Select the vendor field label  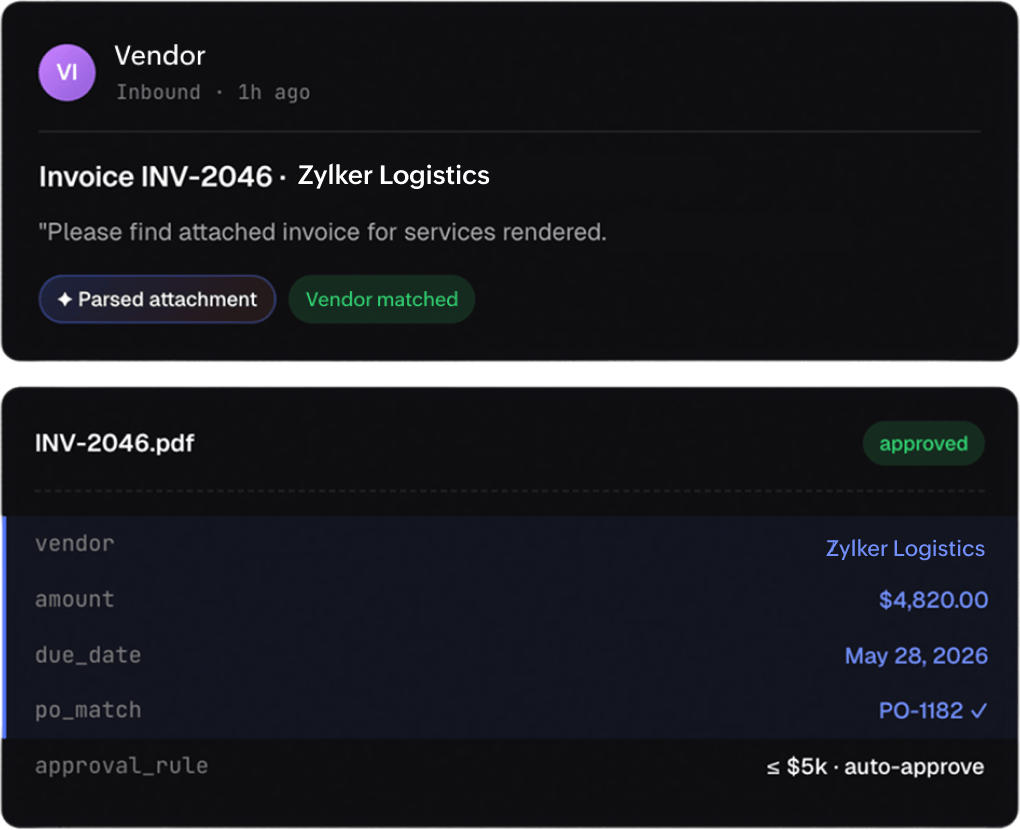point(75,544)
